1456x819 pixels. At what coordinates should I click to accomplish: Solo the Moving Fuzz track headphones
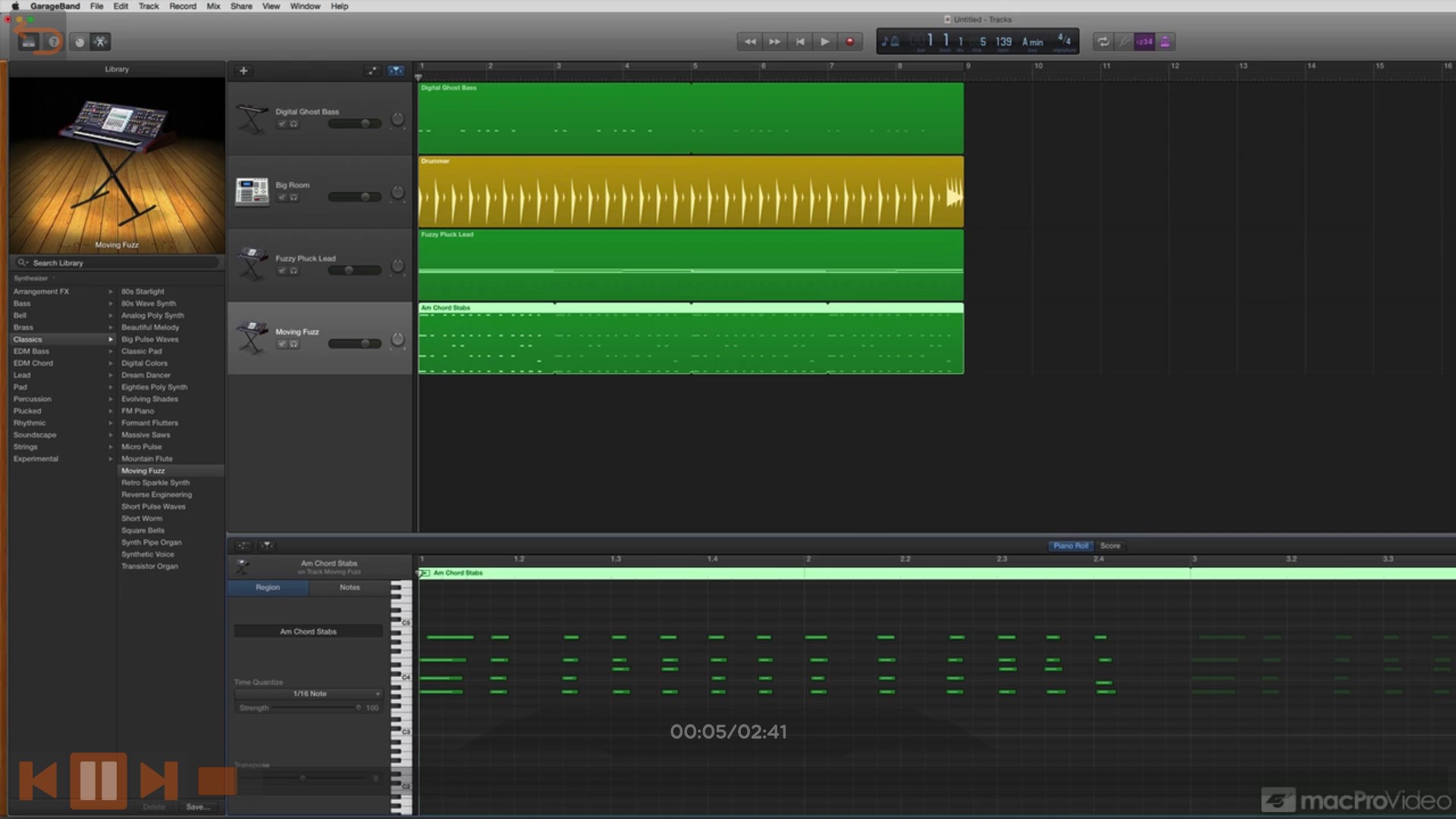[293, 344]
